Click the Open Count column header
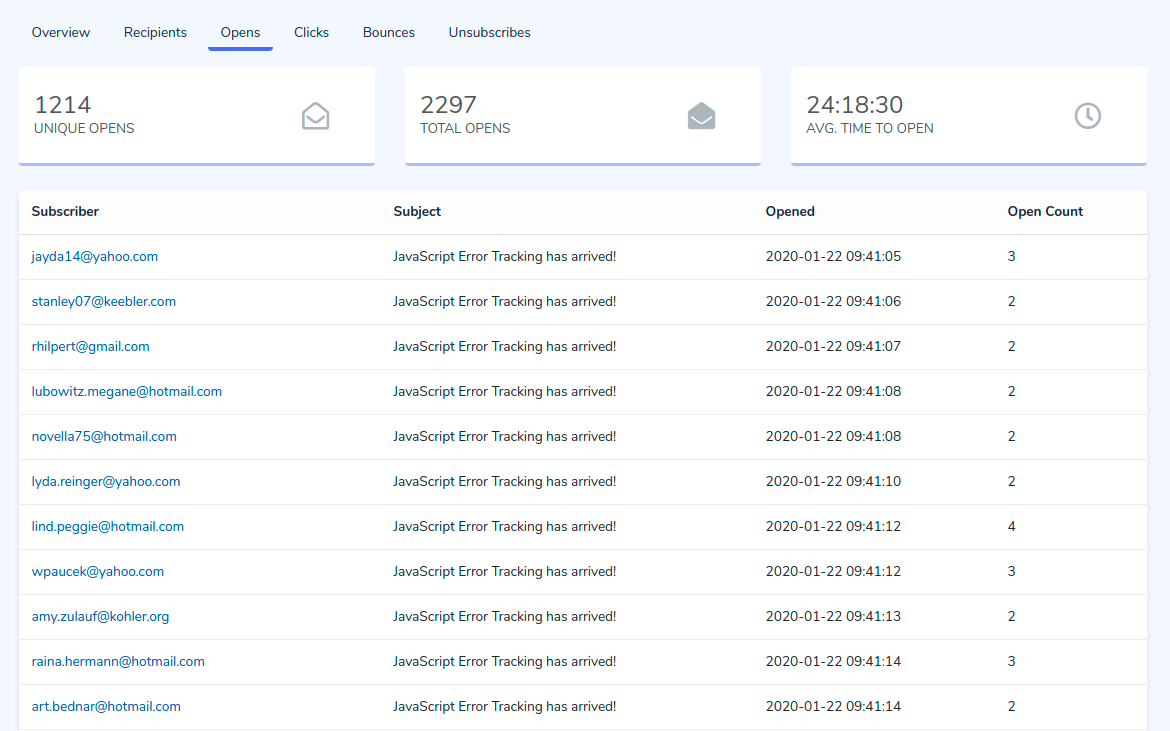The width and height of the screenshot is (1170, 731). (1045, 211)
